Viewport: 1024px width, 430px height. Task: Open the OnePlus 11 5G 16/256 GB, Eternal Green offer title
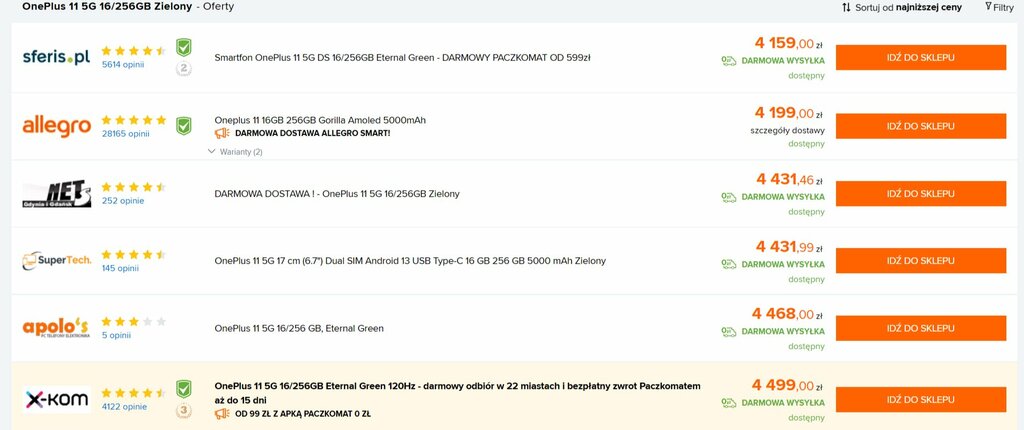click(x=299, y=328)
